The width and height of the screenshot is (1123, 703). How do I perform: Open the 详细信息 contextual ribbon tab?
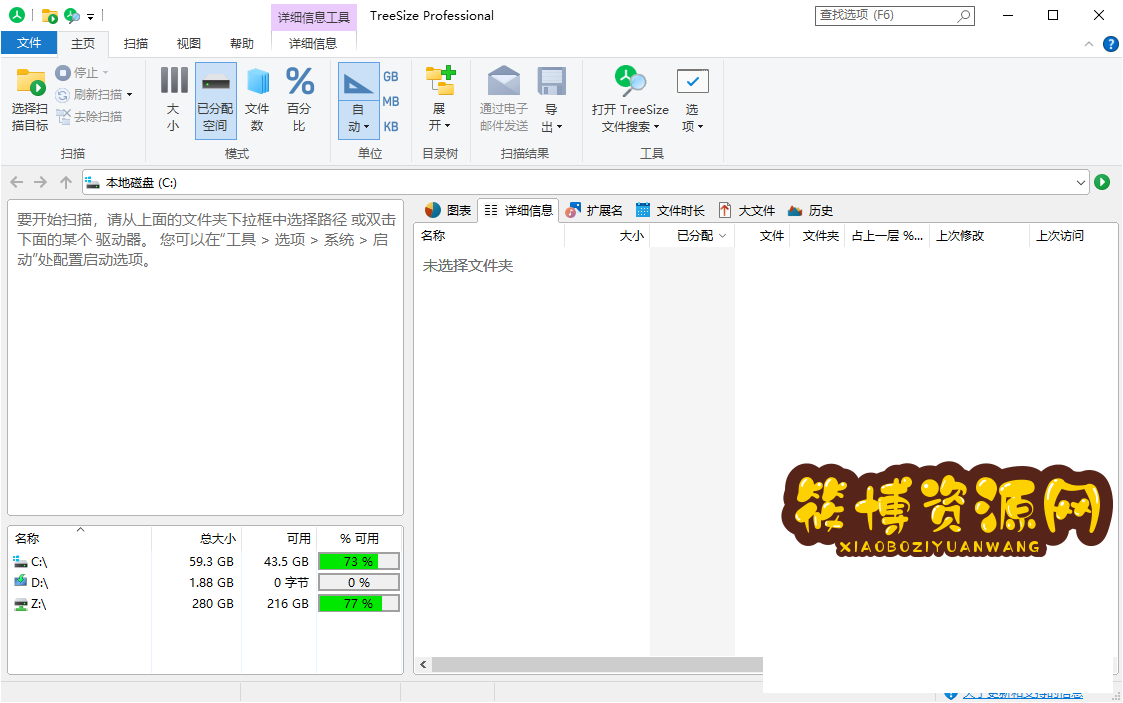pos(313,44)
